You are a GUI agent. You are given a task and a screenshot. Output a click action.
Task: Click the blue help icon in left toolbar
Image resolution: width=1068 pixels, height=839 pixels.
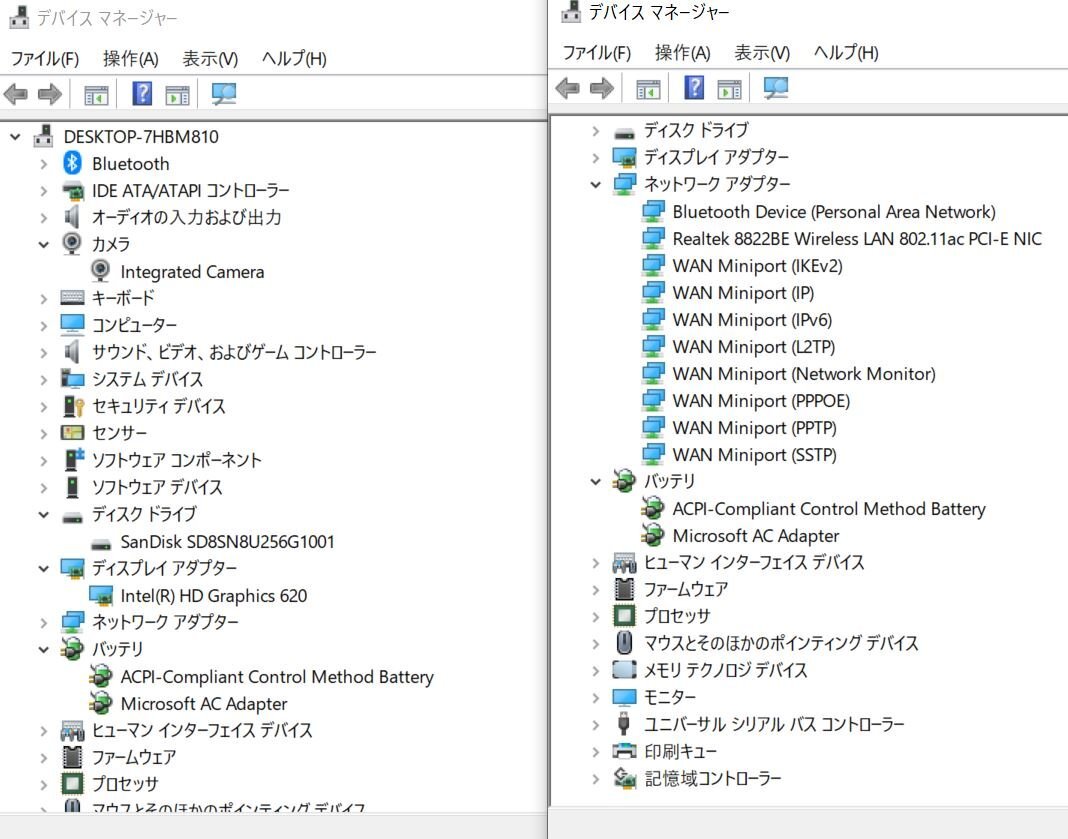[142, 94]
